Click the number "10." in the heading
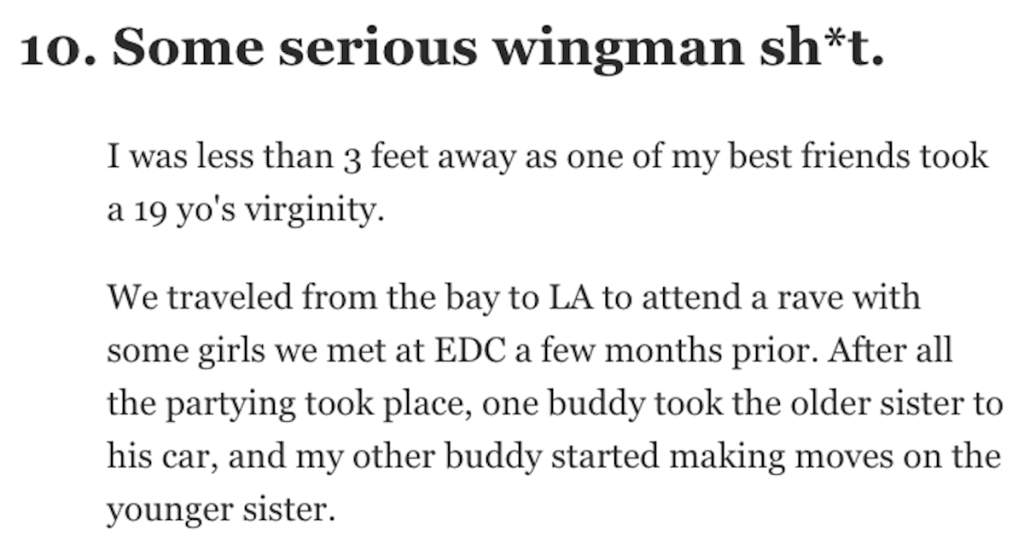This screenshot has width=1024, height=537. coord(59,49)
